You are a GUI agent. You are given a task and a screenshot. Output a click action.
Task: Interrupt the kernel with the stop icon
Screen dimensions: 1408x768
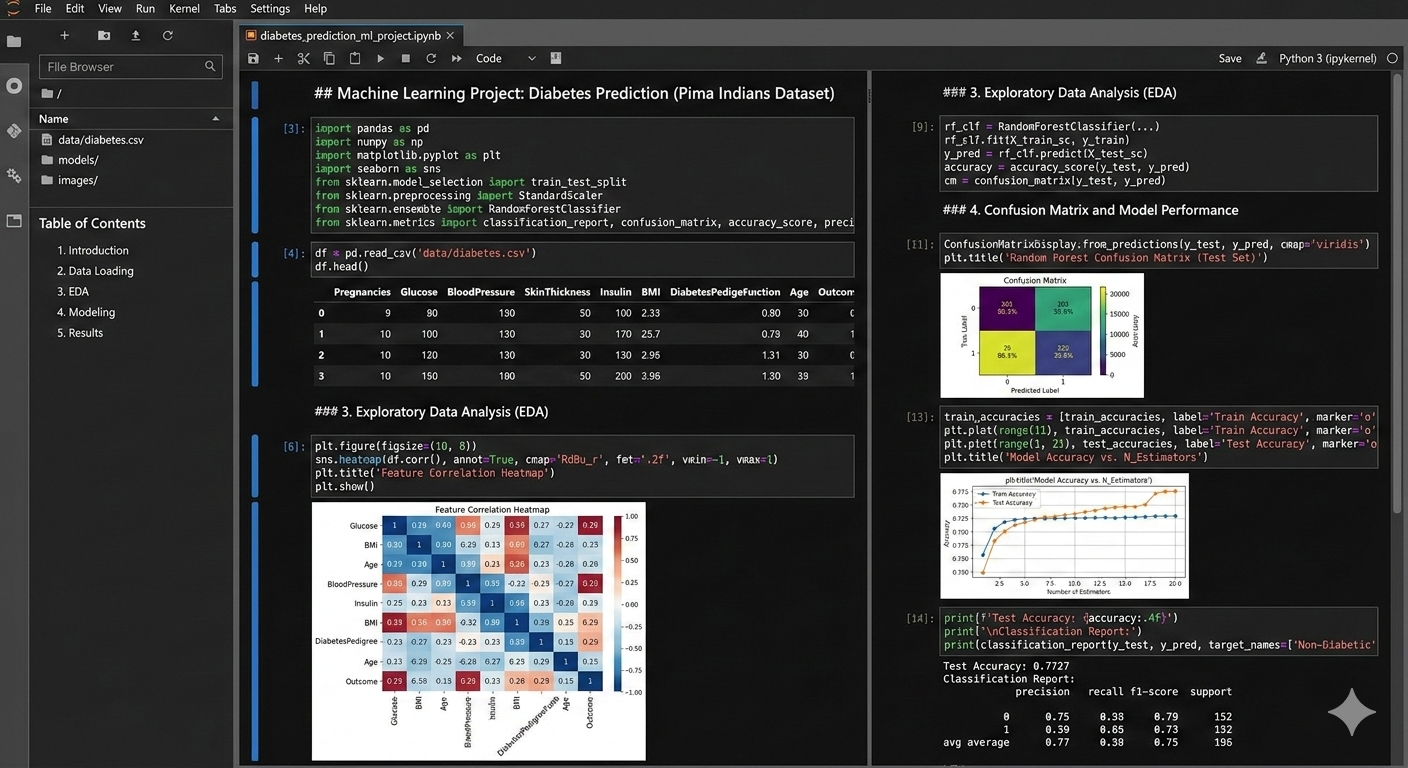pos(405,59)
